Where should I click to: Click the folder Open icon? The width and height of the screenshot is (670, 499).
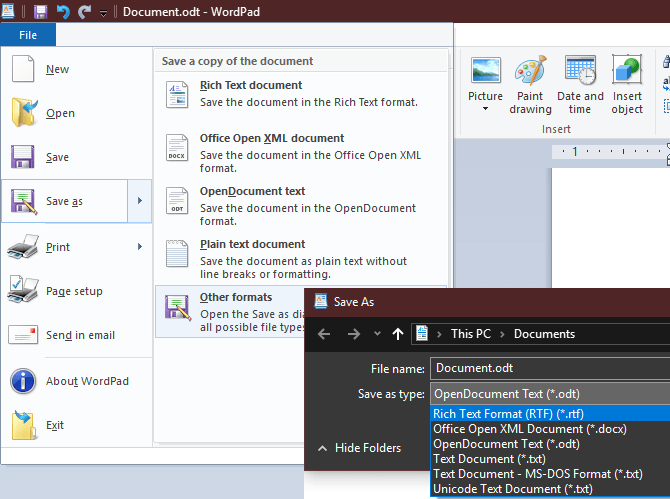24,112
